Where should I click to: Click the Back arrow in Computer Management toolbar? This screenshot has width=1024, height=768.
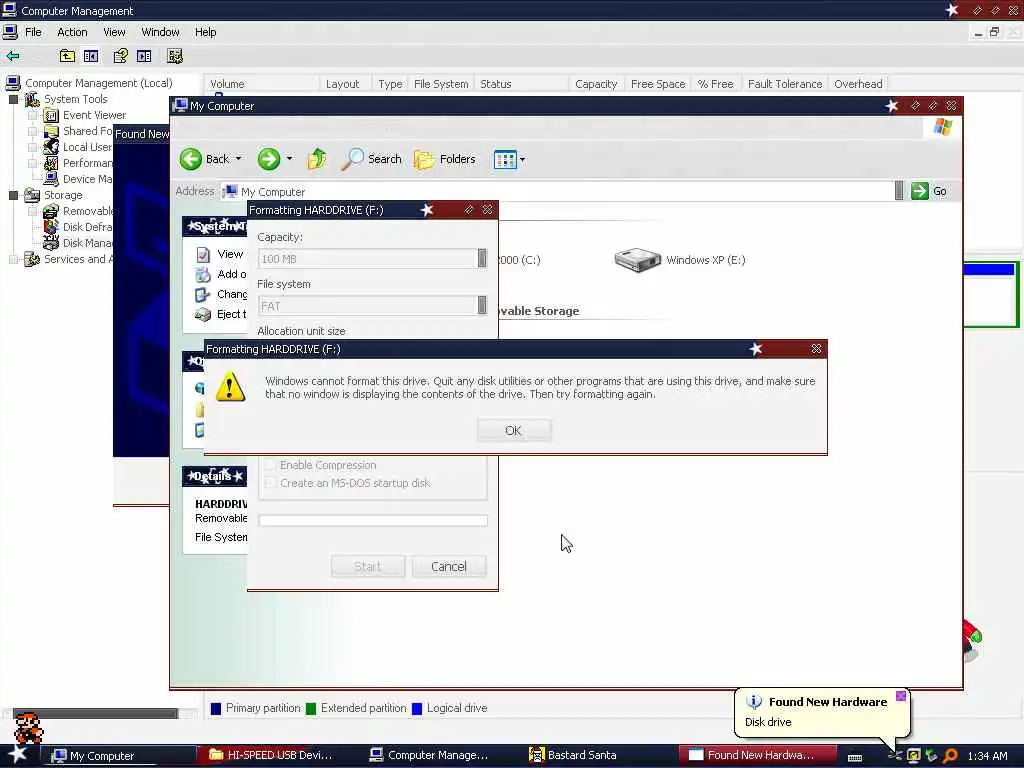pyautogui.click(x=12, y=56)
